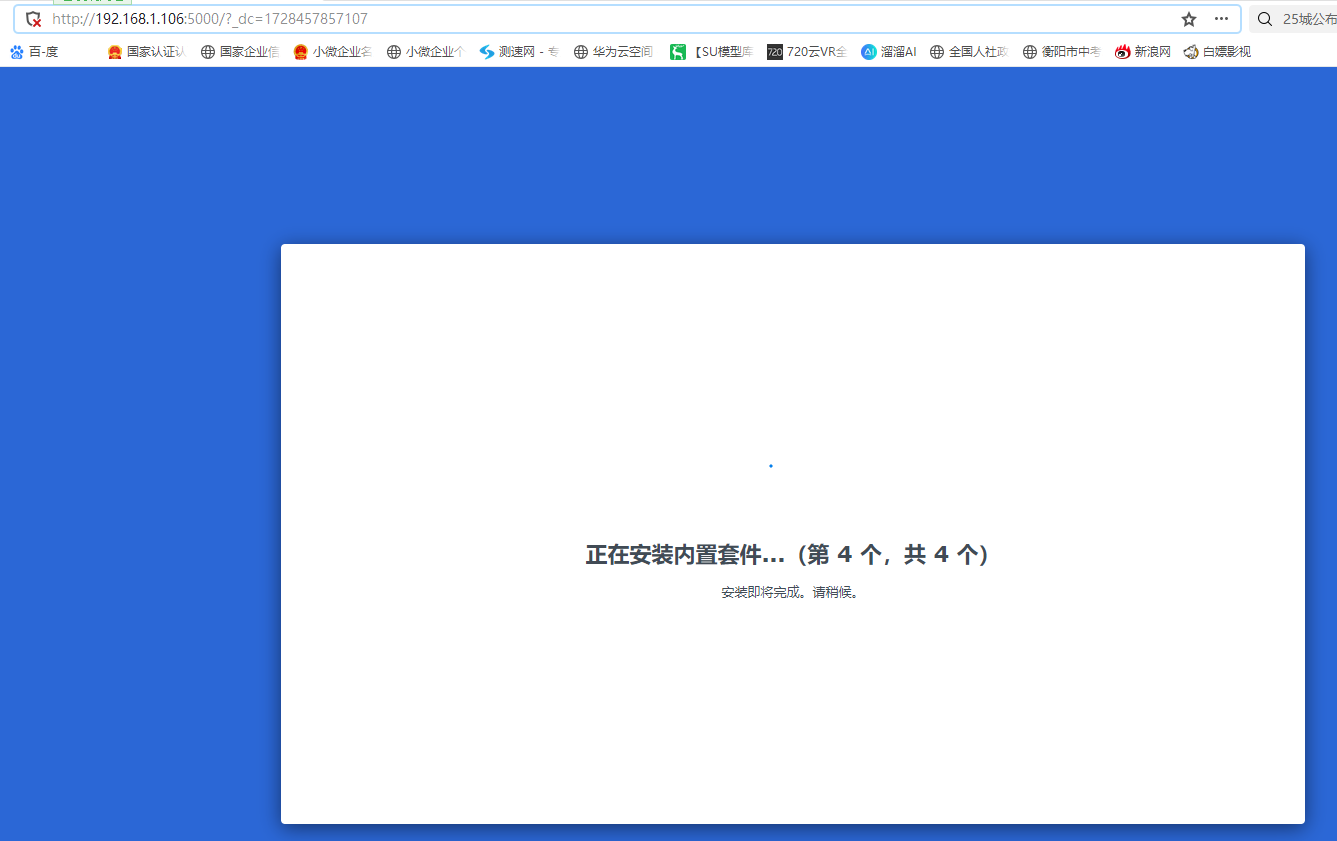
Task: Open the 百-度 bookmark
Action: tap(34, 52)
